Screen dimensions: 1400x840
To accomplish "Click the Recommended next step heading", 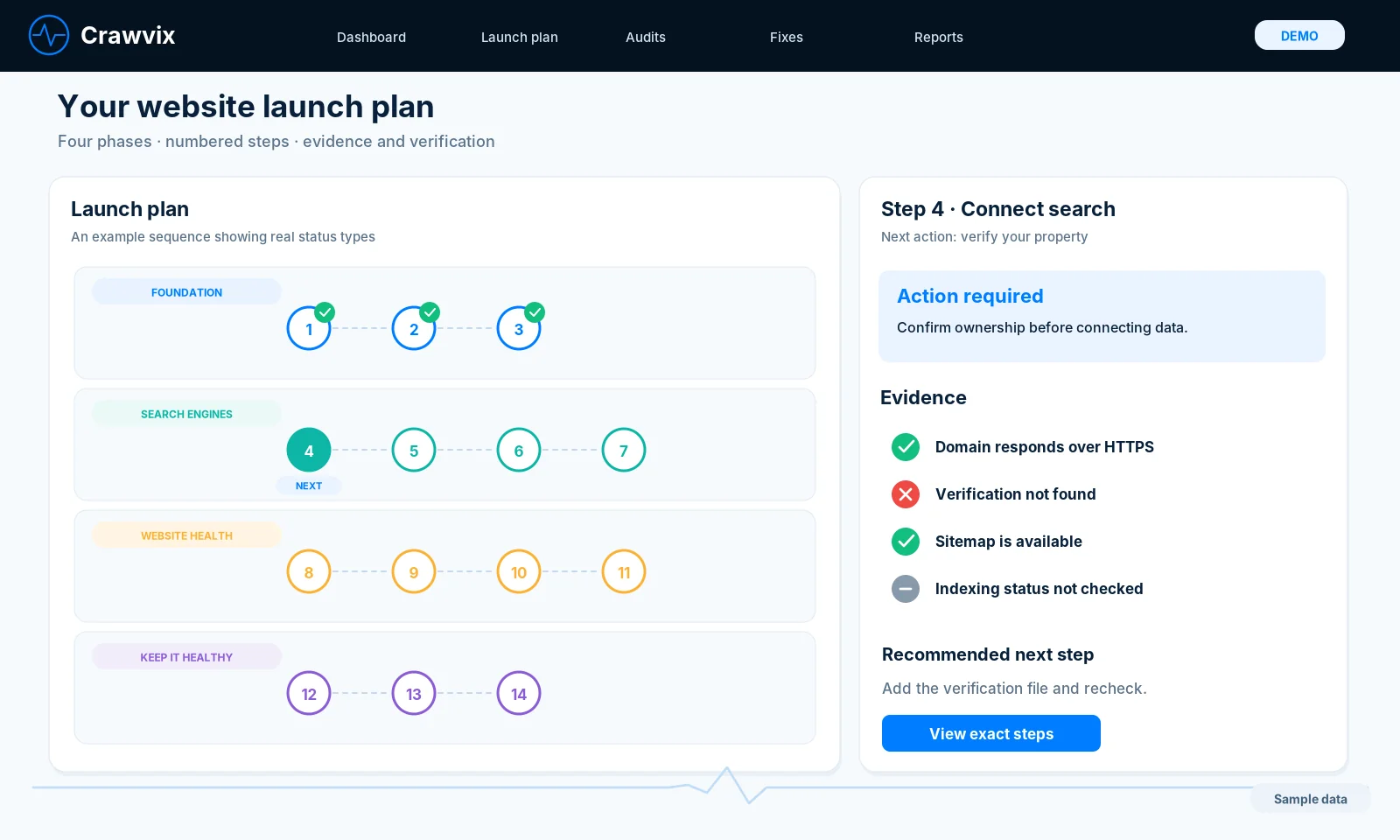I will tap(988, 654).
